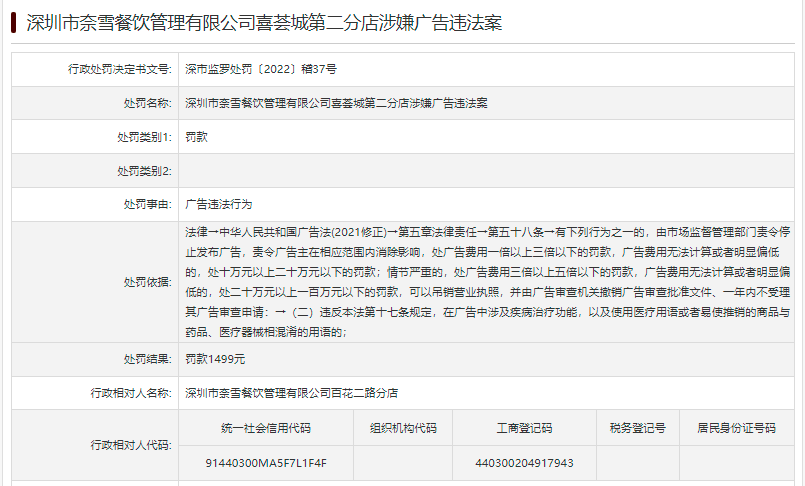Click the 居民身份证号码 column header

point(737,428)
